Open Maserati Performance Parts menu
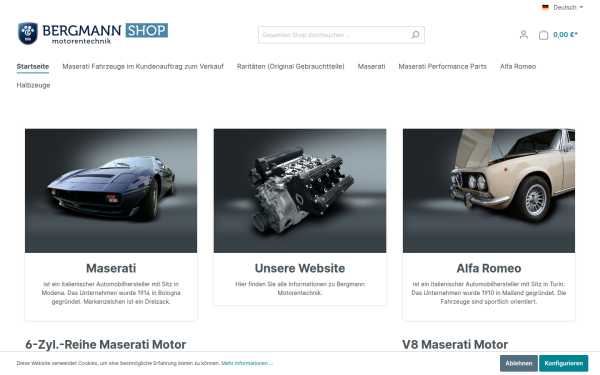The height and width of the screenshot is (375, 600). [x=442, y=66]
